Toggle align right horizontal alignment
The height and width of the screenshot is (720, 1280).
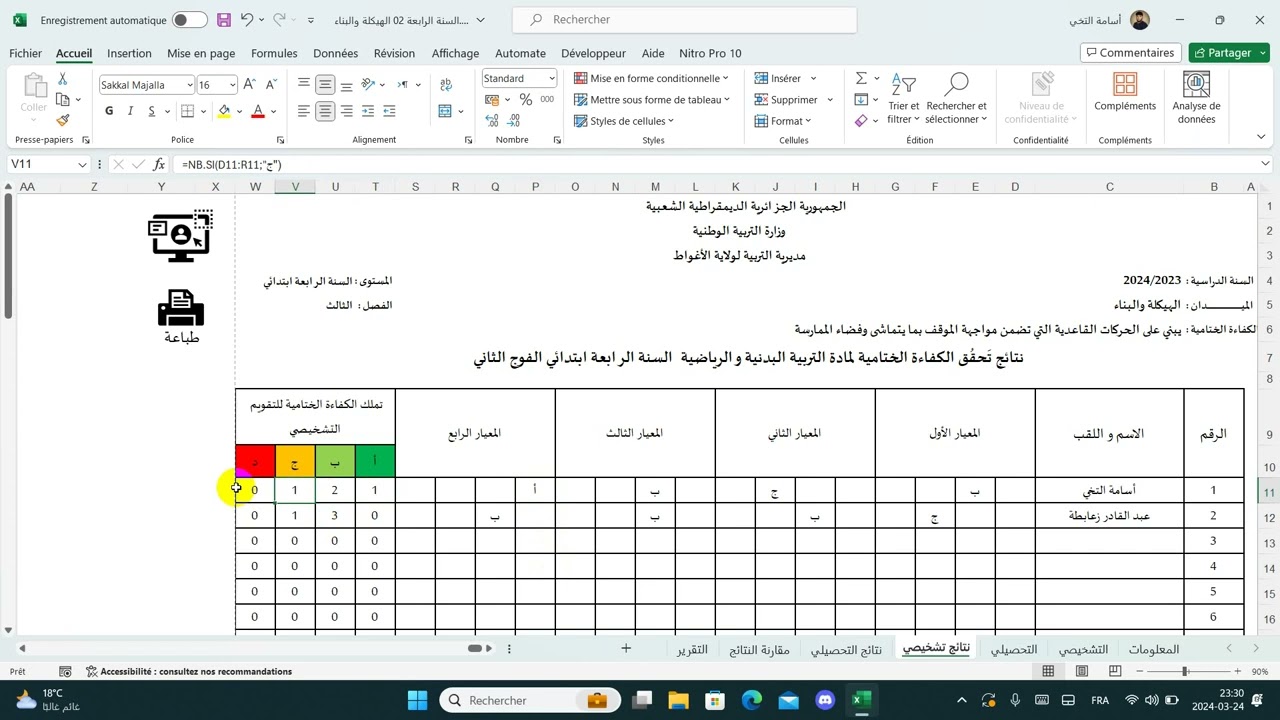(346, 111)
